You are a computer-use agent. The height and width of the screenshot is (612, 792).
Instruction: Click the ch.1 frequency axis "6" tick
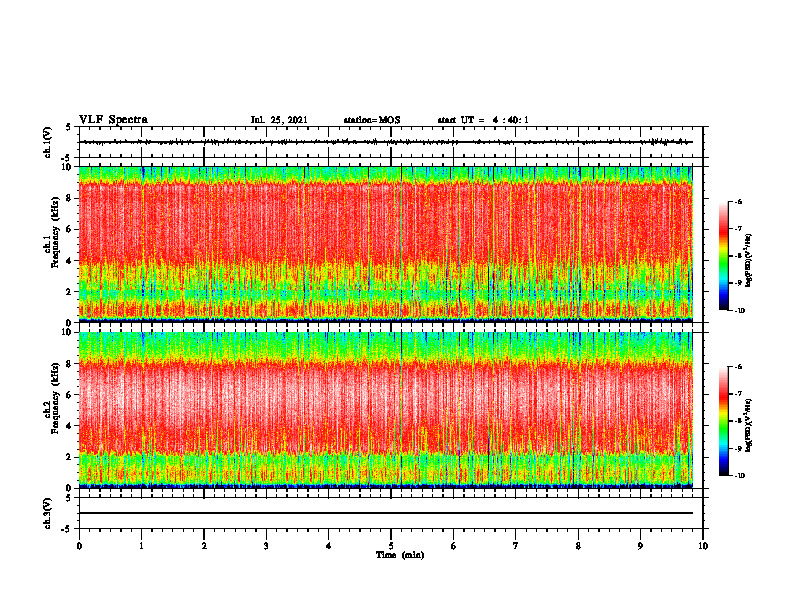click(70, 229)
